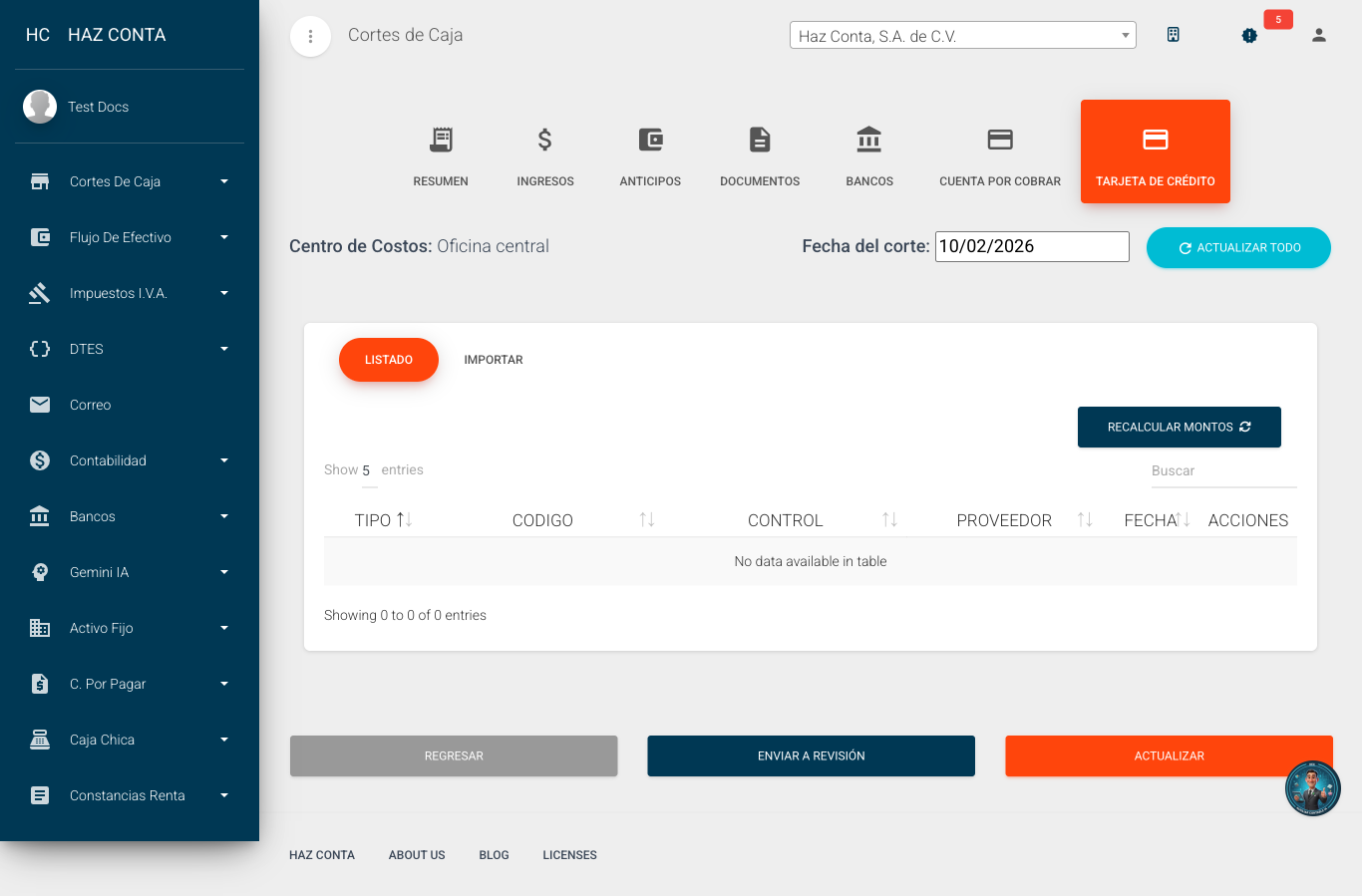The height and width of the screenshot is (896, 1362).
Task: Open the Anticipos section icon
Action: pyautogui.click(x=650, y=140)
